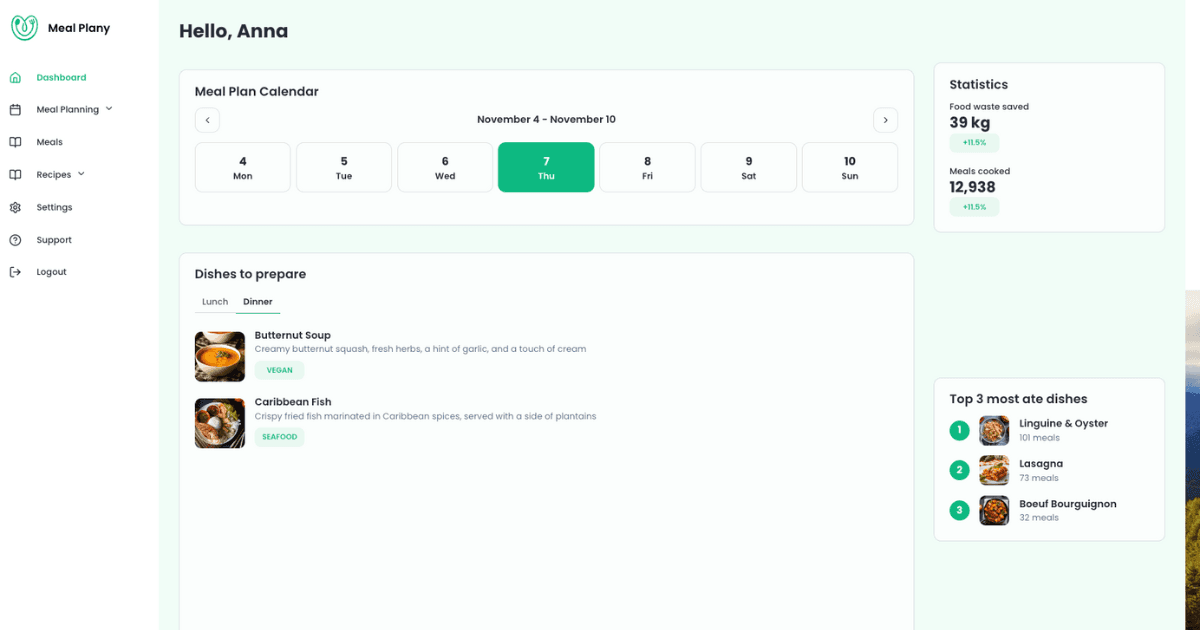The image size is (1200, 630).
Task: Click the Dashboard home icon
Action: coord(15,77)
